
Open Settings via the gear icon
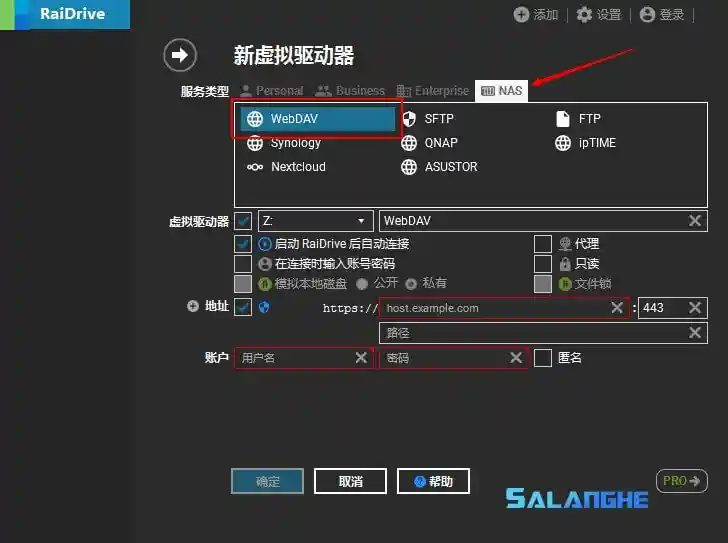pos(584,14)
